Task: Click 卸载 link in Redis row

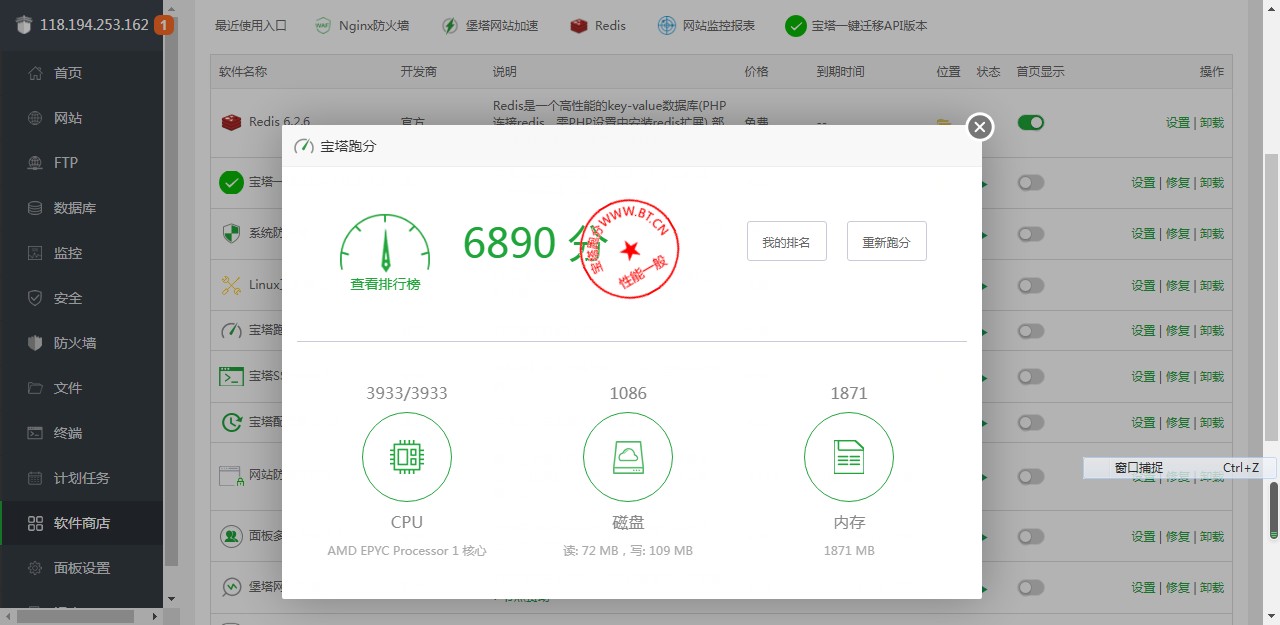Action: (1212, 122)
